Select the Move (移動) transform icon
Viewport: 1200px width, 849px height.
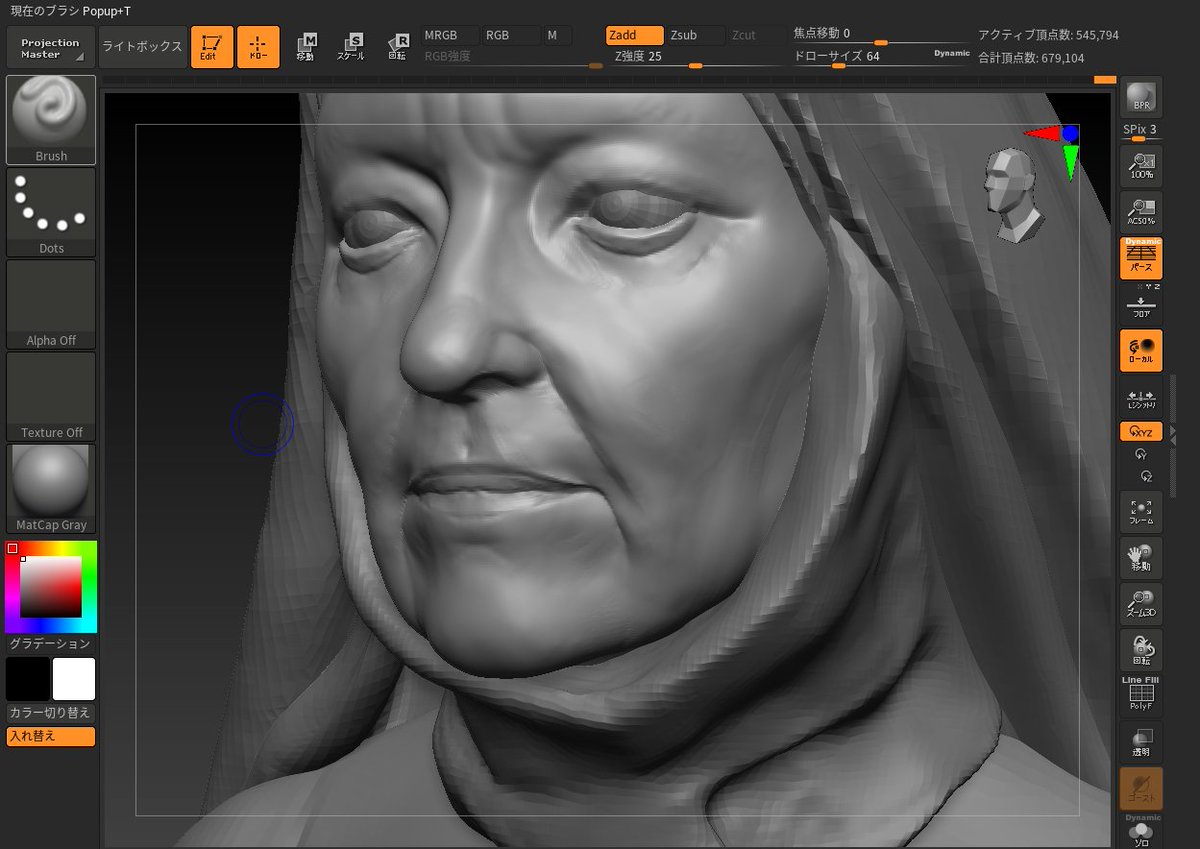coord(306,47)
